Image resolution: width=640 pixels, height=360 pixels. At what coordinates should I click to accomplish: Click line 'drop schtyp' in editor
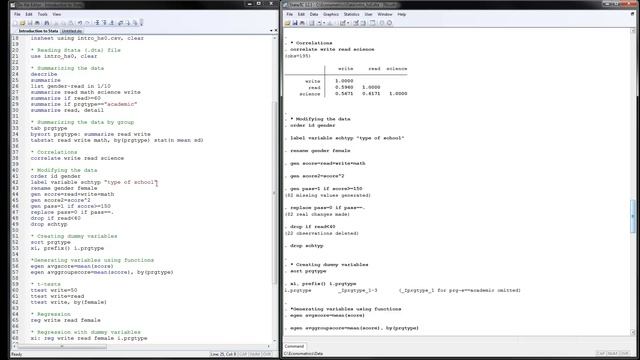click(49, 224)
